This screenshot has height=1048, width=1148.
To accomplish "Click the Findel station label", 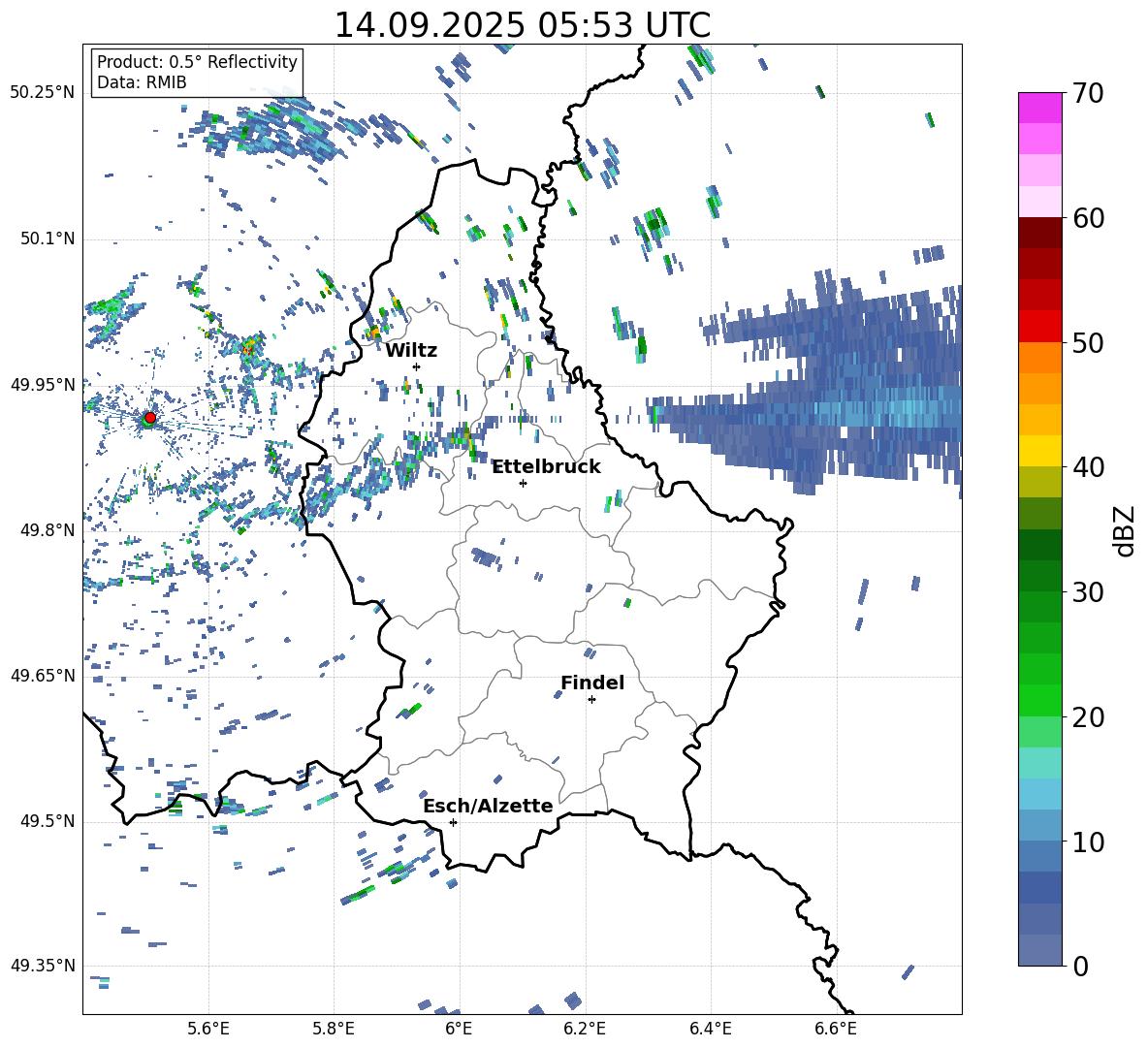I will tap(592, 683).
